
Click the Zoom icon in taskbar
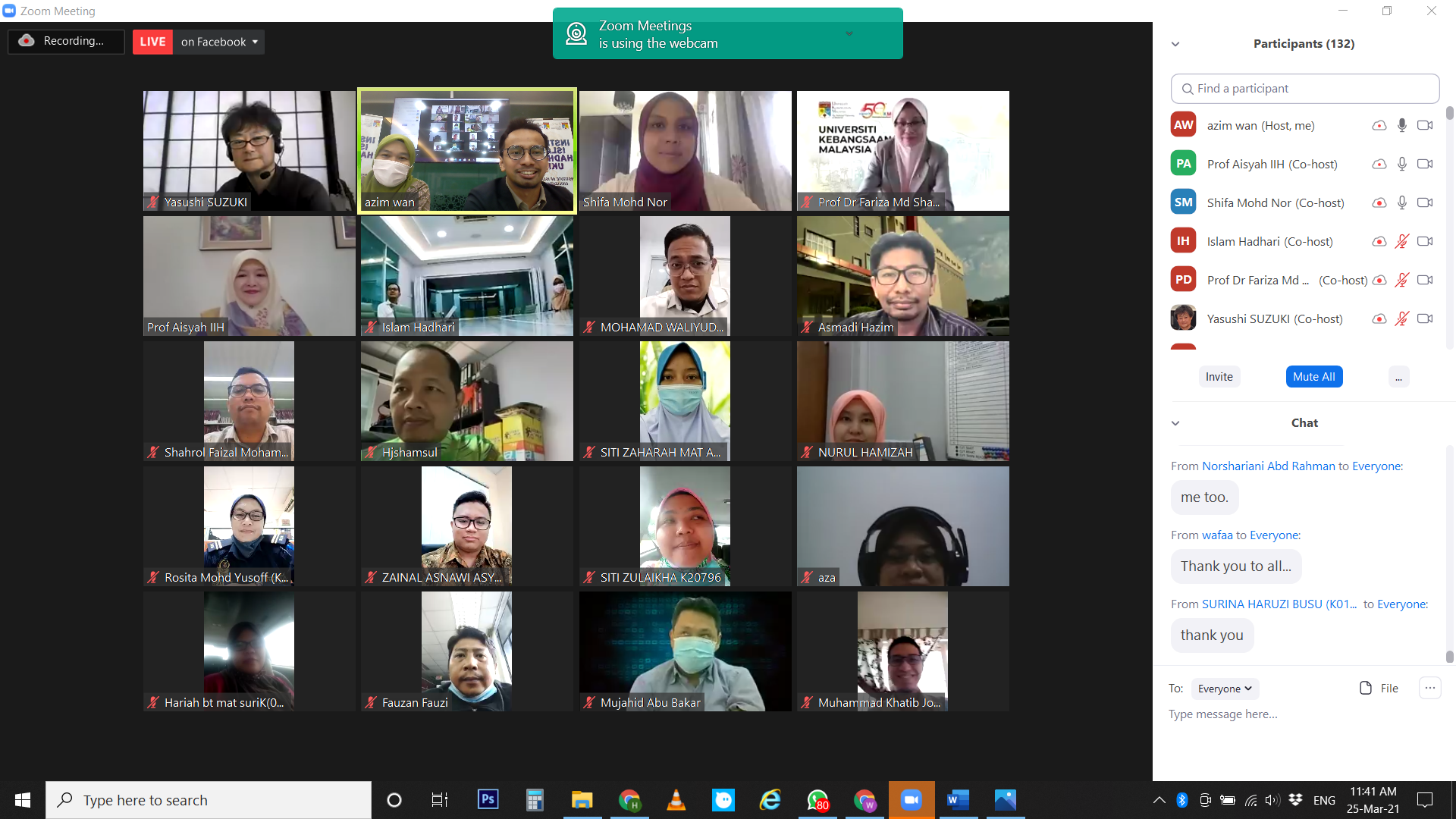pyautogui.click(x=911, y=799)
